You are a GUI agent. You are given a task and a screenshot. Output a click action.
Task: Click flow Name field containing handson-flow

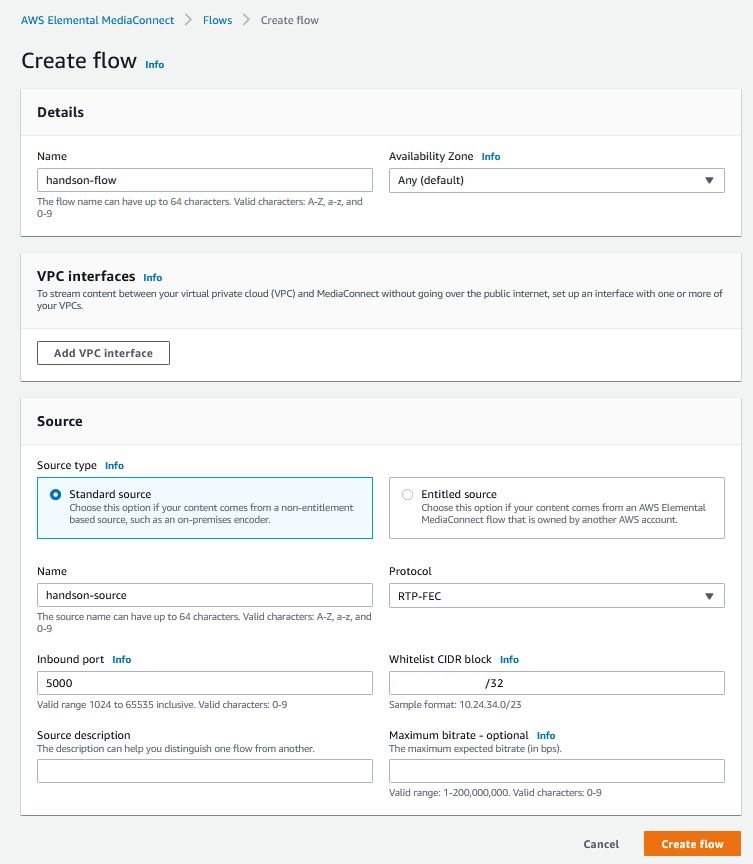click(204, 180)
